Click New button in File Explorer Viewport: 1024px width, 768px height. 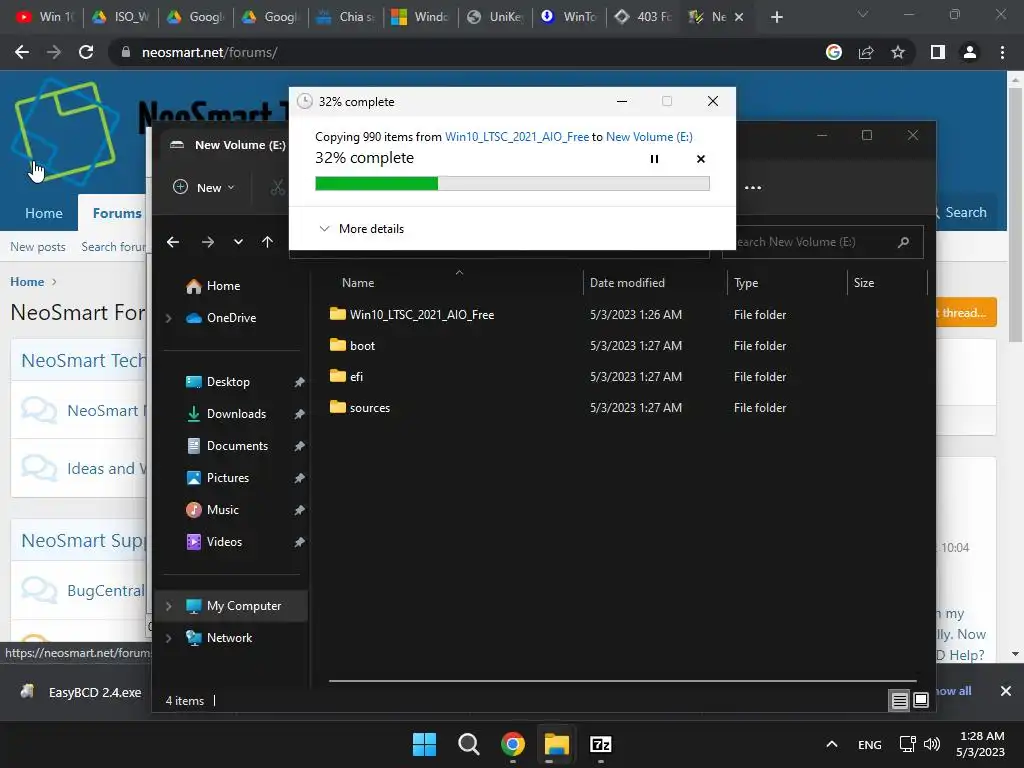[x=203, y=187]
